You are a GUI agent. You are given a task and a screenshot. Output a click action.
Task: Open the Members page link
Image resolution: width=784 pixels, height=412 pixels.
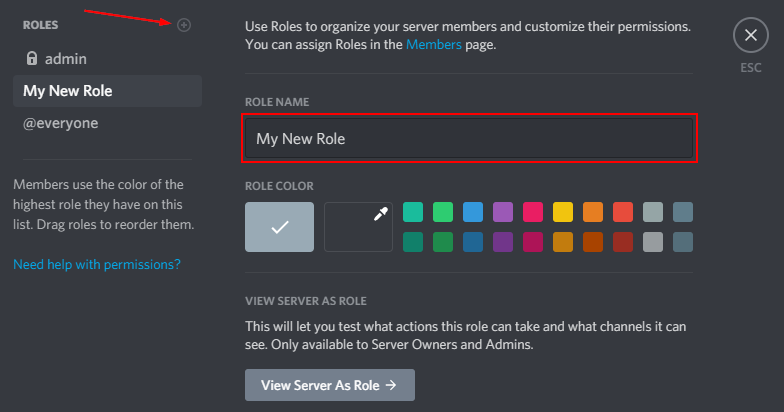434,44
